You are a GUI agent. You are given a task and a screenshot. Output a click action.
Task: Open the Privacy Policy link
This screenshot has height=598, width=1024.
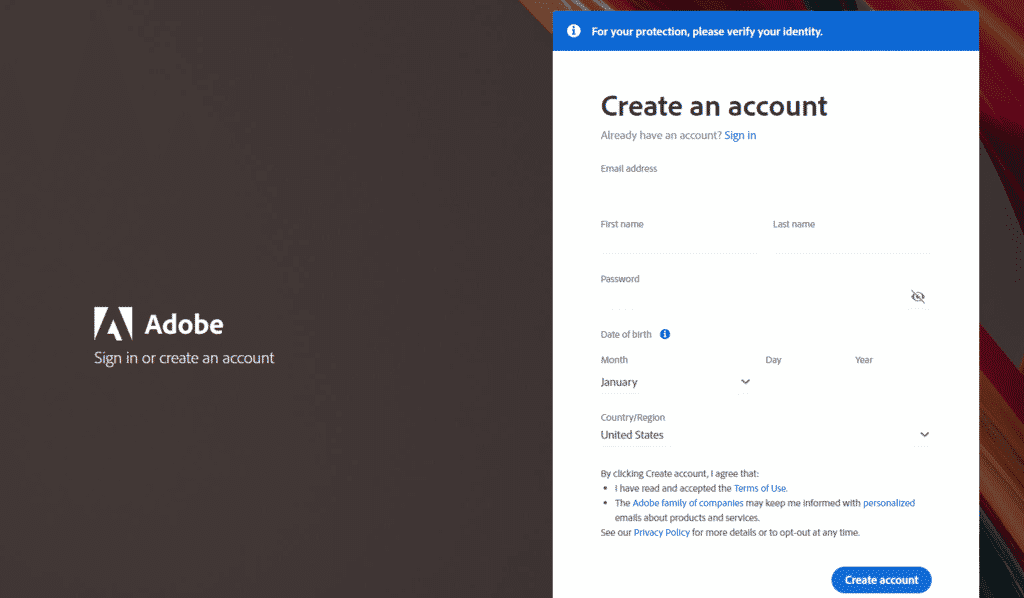coord(661,533)
